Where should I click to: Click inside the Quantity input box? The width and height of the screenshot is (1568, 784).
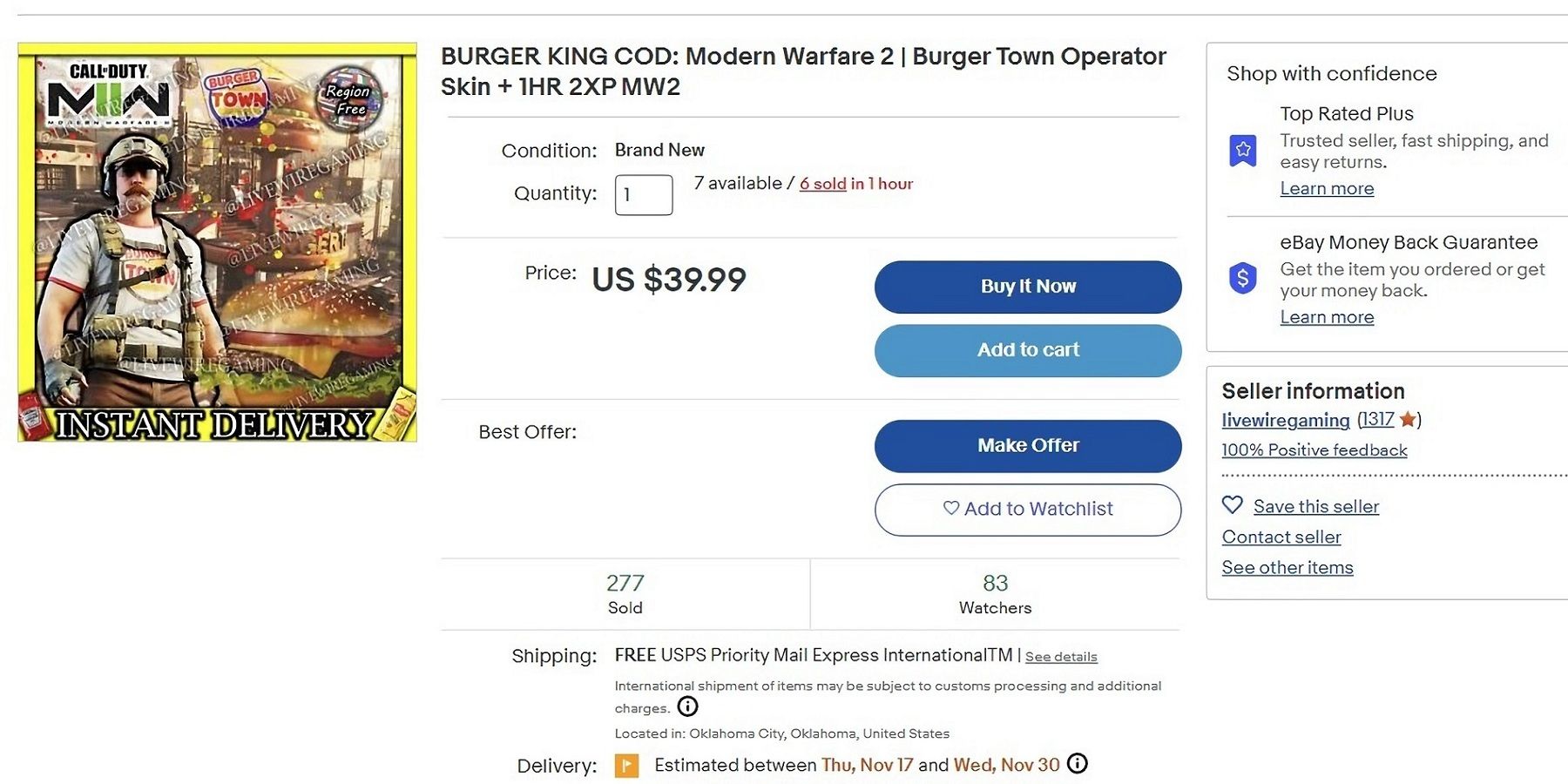tap(643, 194)
